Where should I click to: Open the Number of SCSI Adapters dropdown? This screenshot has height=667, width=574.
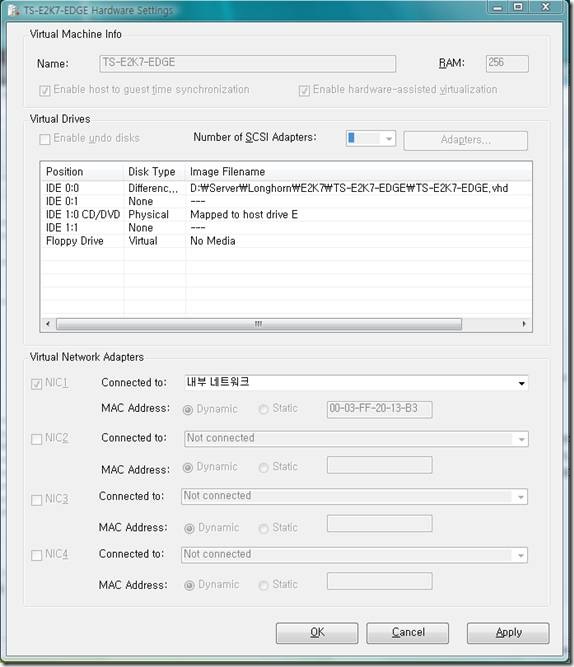pos(371,139)
